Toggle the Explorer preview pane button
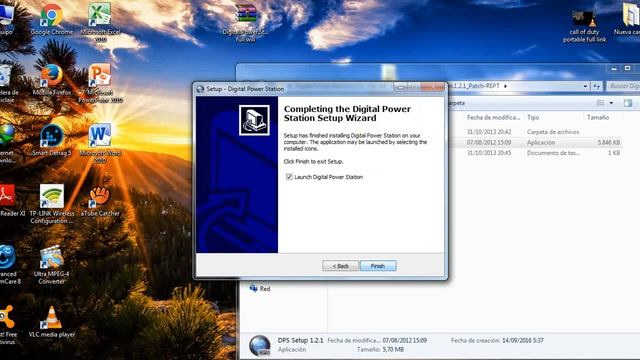Image resolution: width=640 pixels, height=360 pixels. (628, 103)
